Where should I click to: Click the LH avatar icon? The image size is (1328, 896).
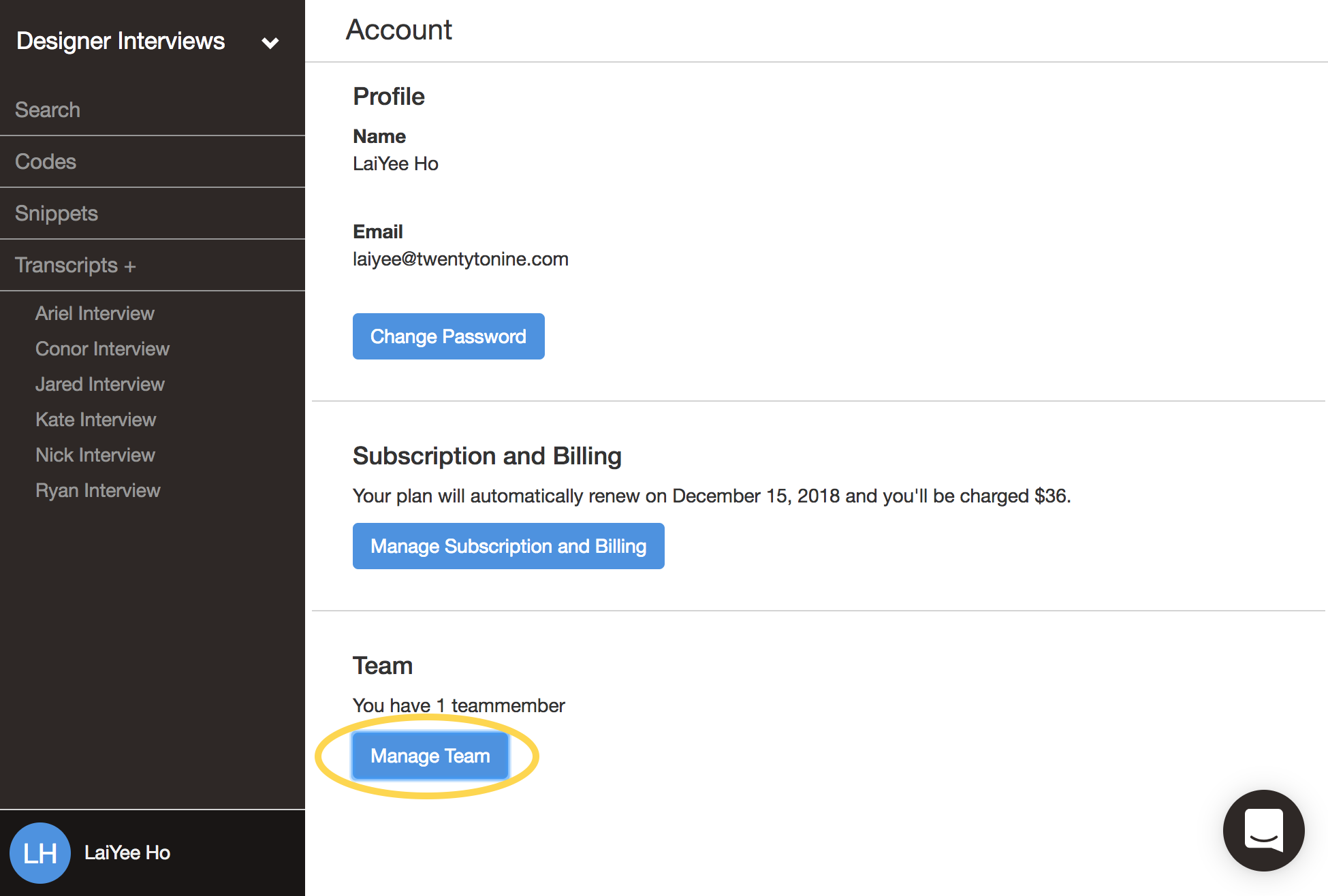(x=39, y=852)
